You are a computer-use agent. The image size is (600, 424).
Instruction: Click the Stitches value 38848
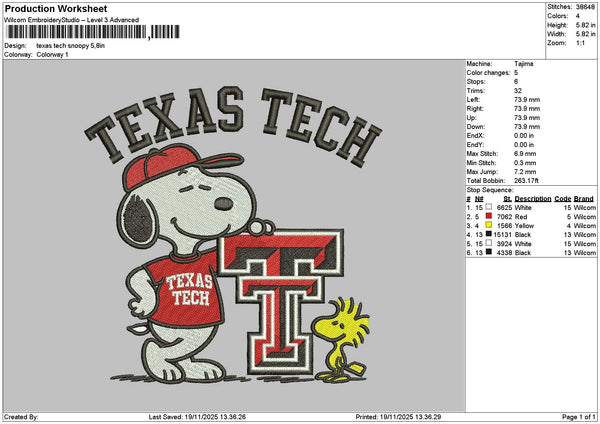coord(584,7)
